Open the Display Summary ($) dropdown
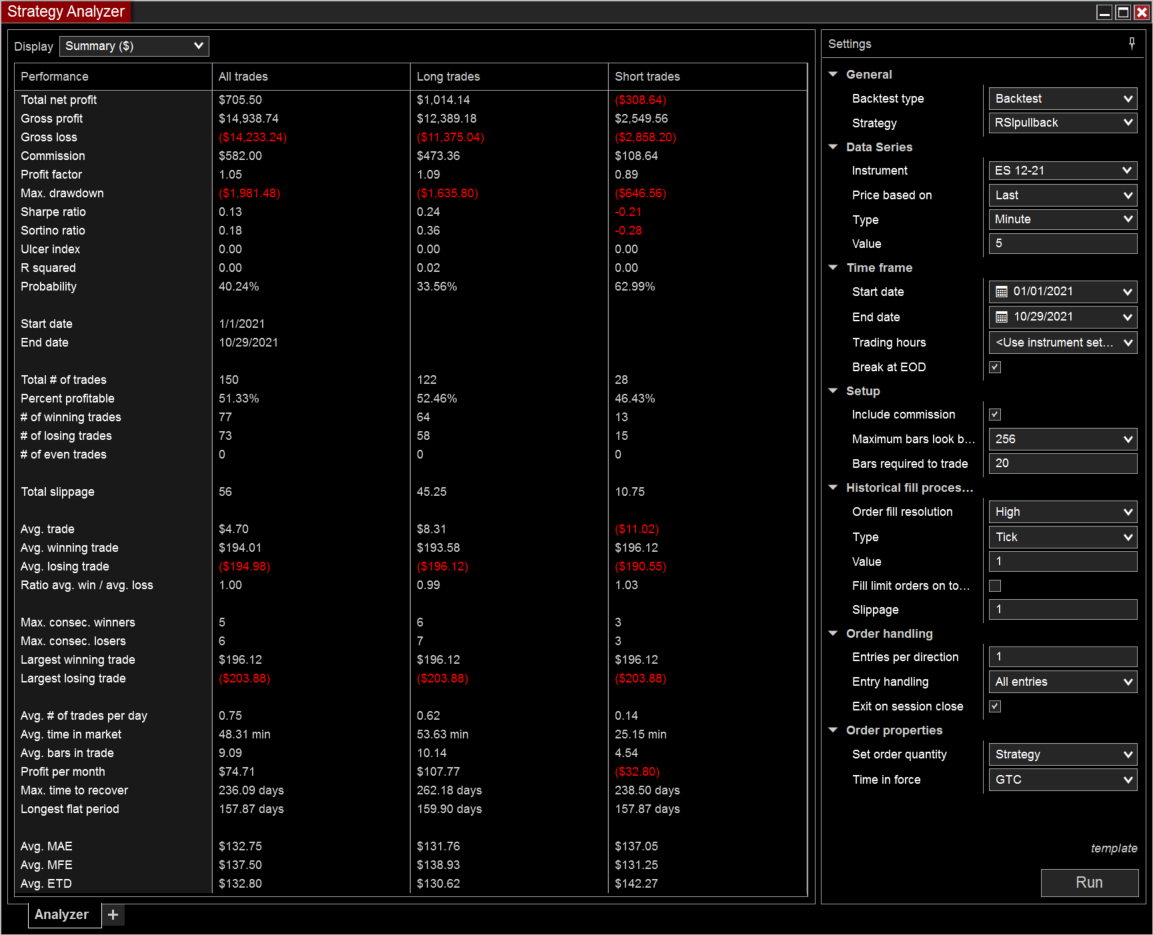 pyautogui.click(x=134, y=46)
